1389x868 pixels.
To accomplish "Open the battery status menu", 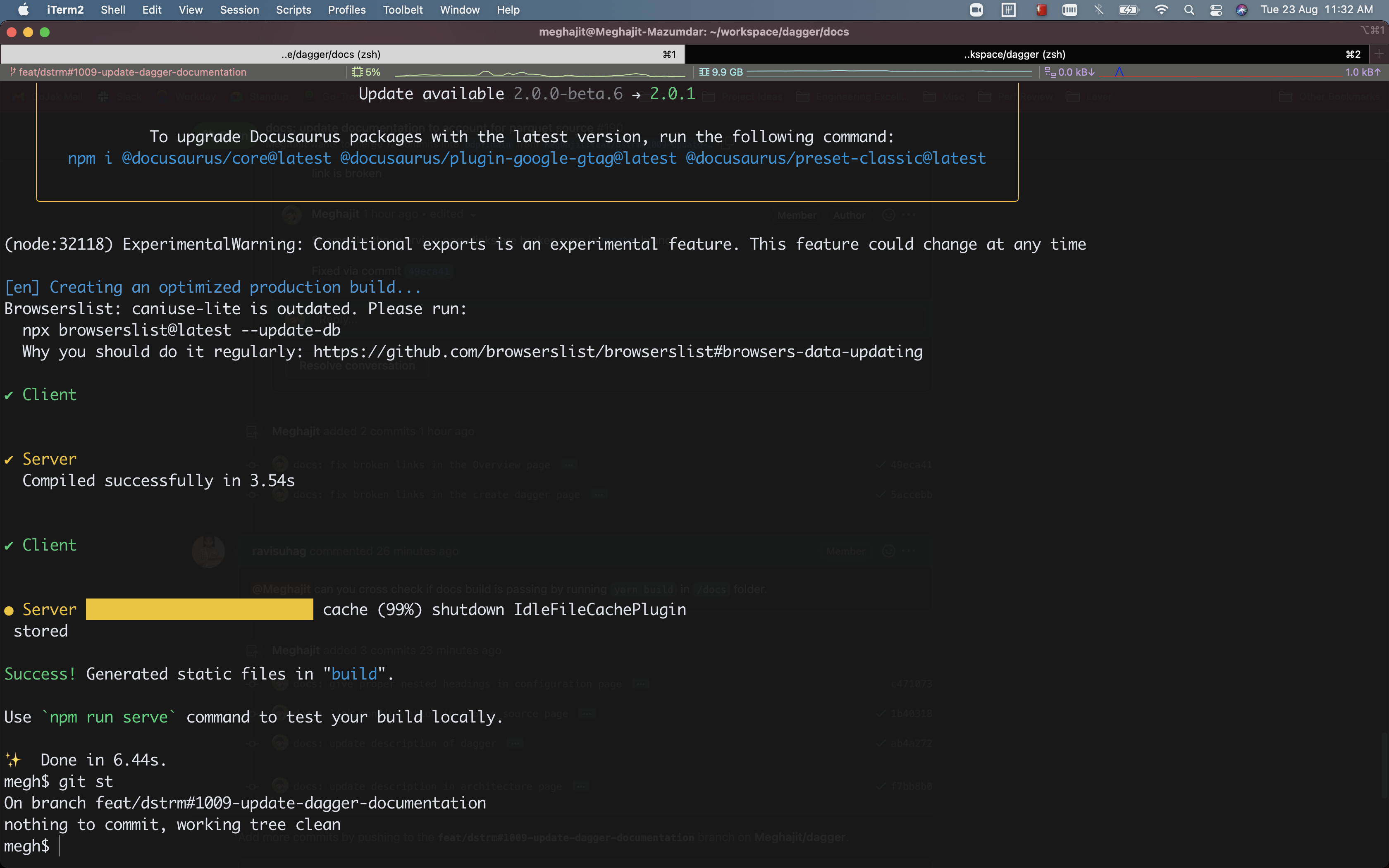I will click(1129, 10).
